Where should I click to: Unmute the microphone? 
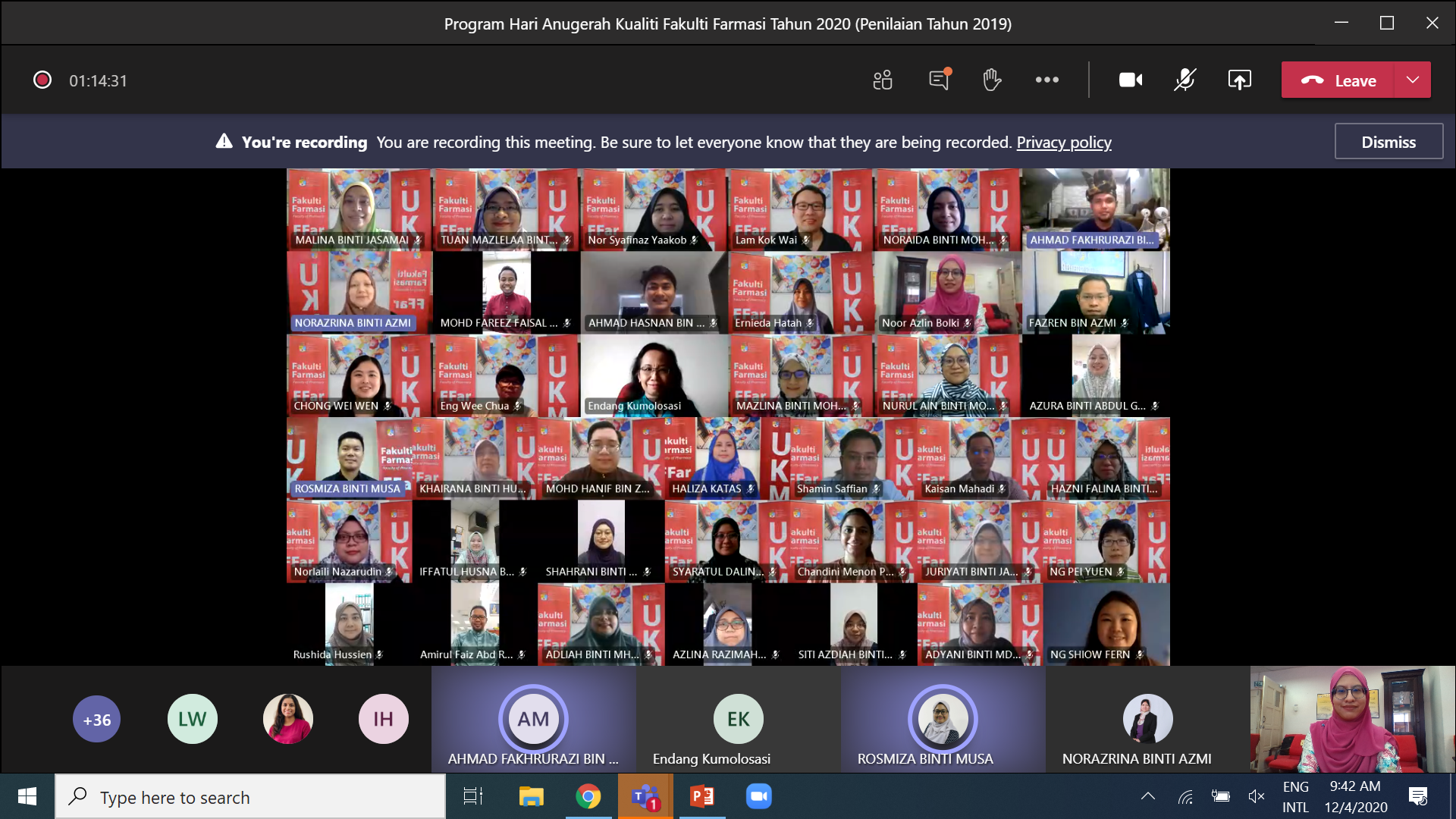pos(1185,80)
